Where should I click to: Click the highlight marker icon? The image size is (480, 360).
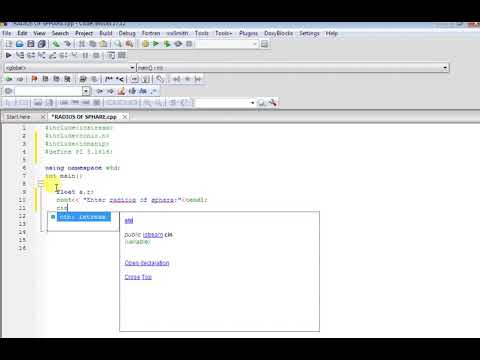click(122, 91)
